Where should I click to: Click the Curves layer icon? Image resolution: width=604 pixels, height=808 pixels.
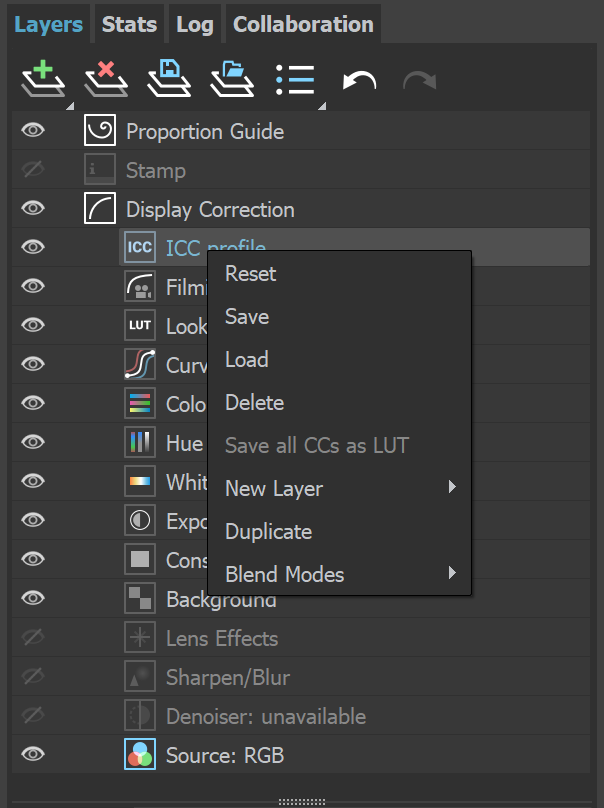click(140, 364)
